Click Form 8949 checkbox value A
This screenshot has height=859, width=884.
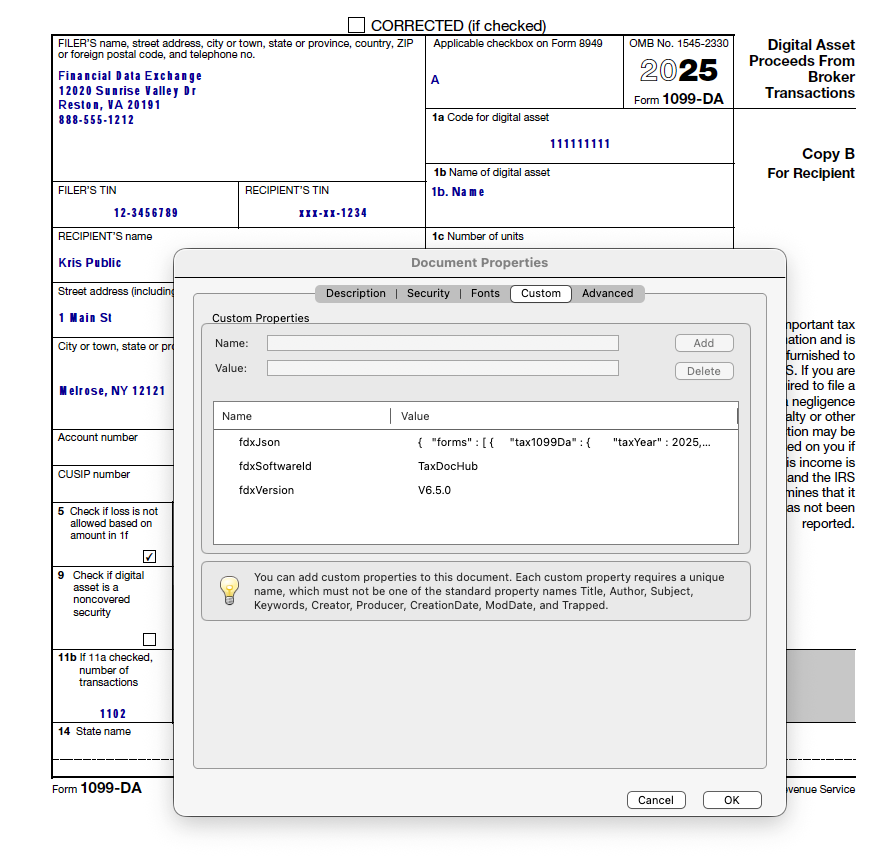(x=435, y=79)
